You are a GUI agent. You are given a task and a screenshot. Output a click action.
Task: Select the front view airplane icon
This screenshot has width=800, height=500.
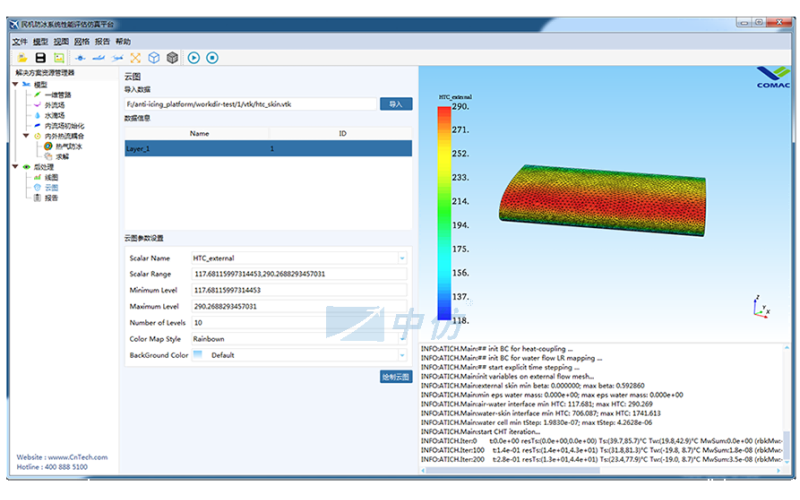point(81,58)
